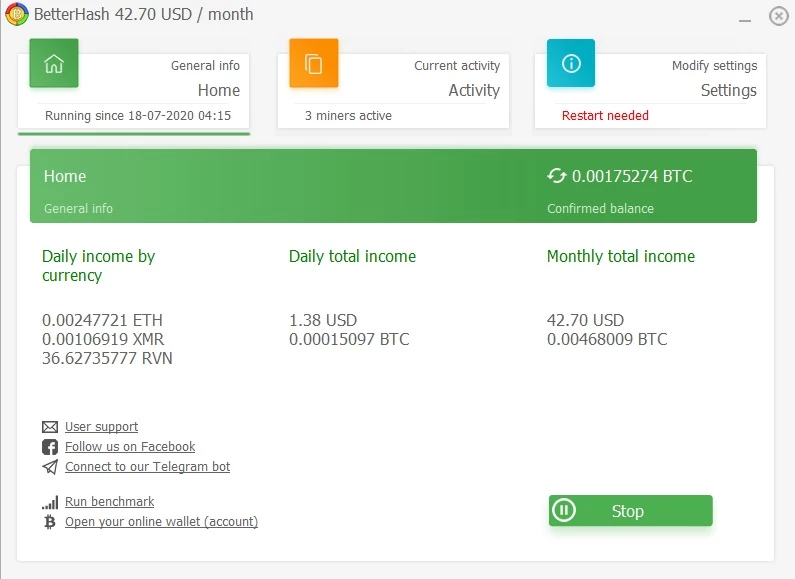
Task: Minimize the BetterHash window
Action: pos(744,17)
